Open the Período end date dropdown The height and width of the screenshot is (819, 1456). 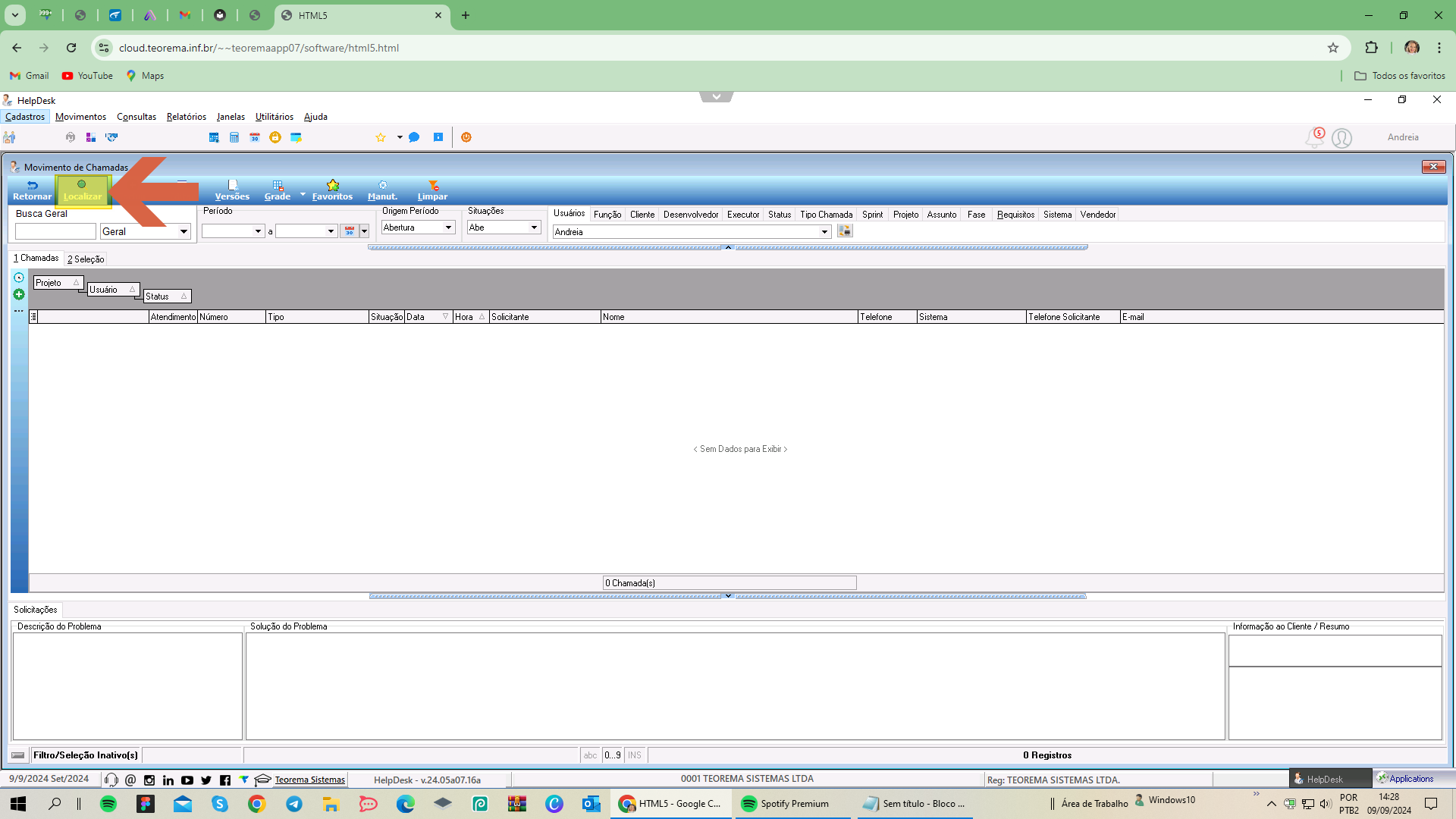(x=331, y=231)
